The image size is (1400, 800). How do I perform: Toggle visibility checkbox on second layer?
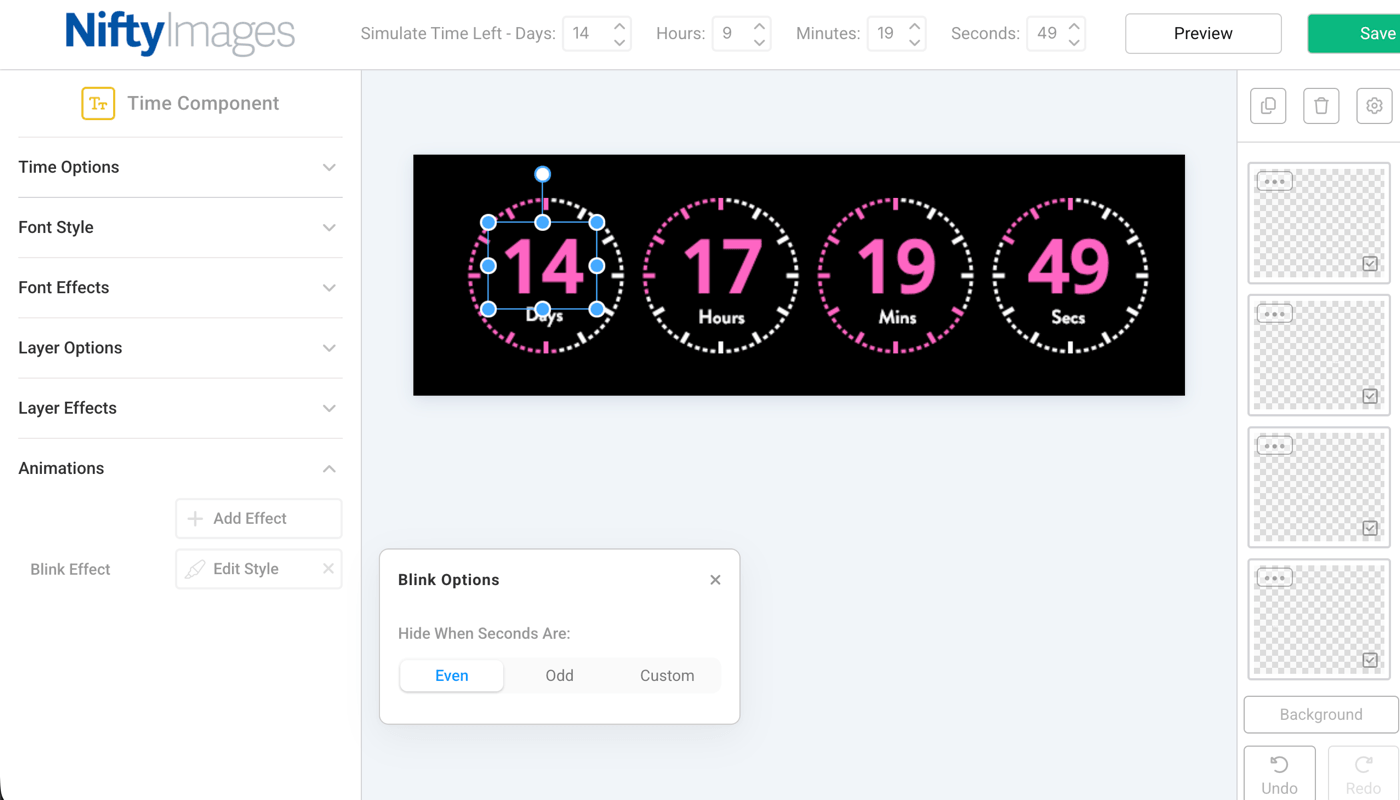click(1370, 396)
